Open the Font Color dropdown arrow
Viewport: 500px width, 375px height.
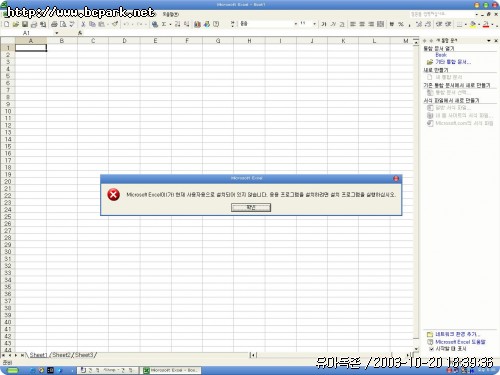tap(492, 24)
